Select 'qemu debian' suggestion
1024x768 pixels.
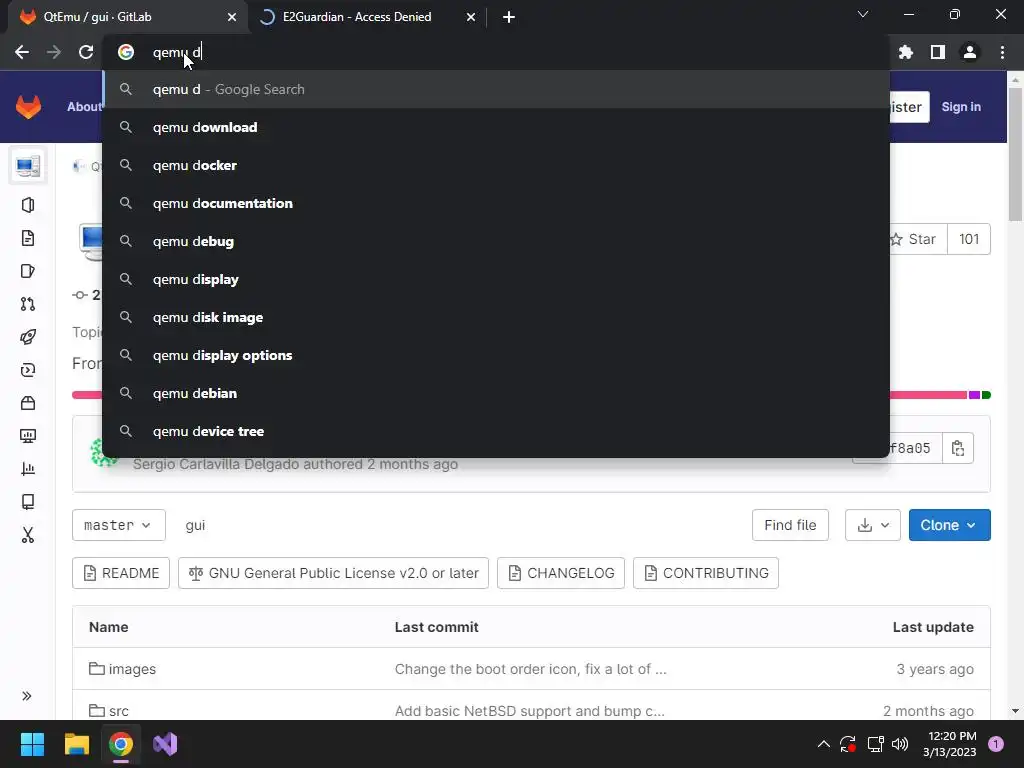(x=496, y=393)
